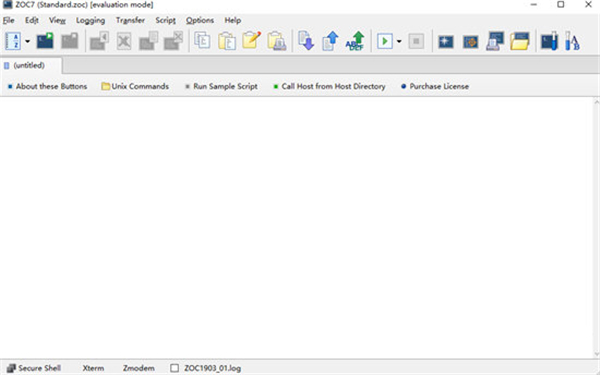Click the download file arrow icon
600x375 pixels.
pos(306,41)
